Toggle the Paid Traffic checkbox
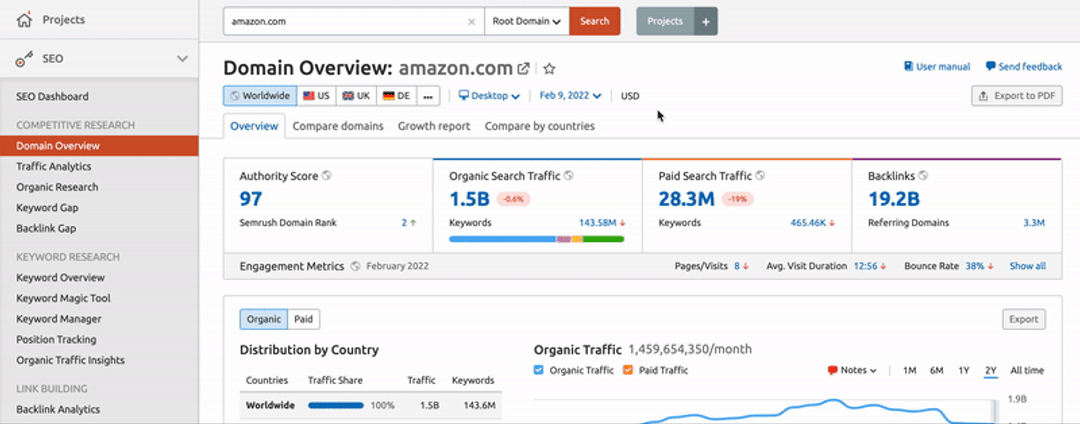 tap(627, 370)
